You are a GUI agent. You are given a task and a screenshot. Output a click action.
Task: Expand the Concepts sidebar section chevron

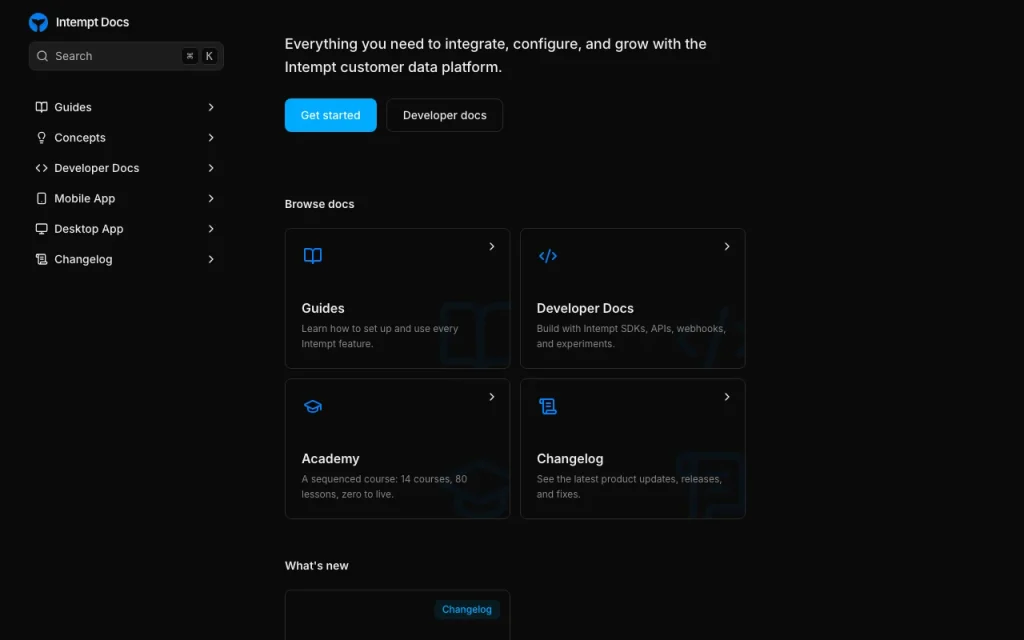tap(211, 138)
